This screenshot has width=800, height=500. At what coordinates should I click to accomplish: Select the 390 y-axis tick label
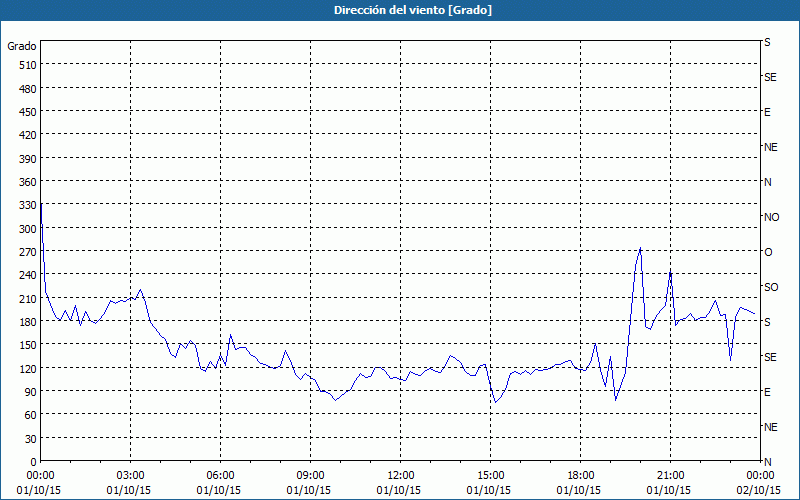[27, 159]
